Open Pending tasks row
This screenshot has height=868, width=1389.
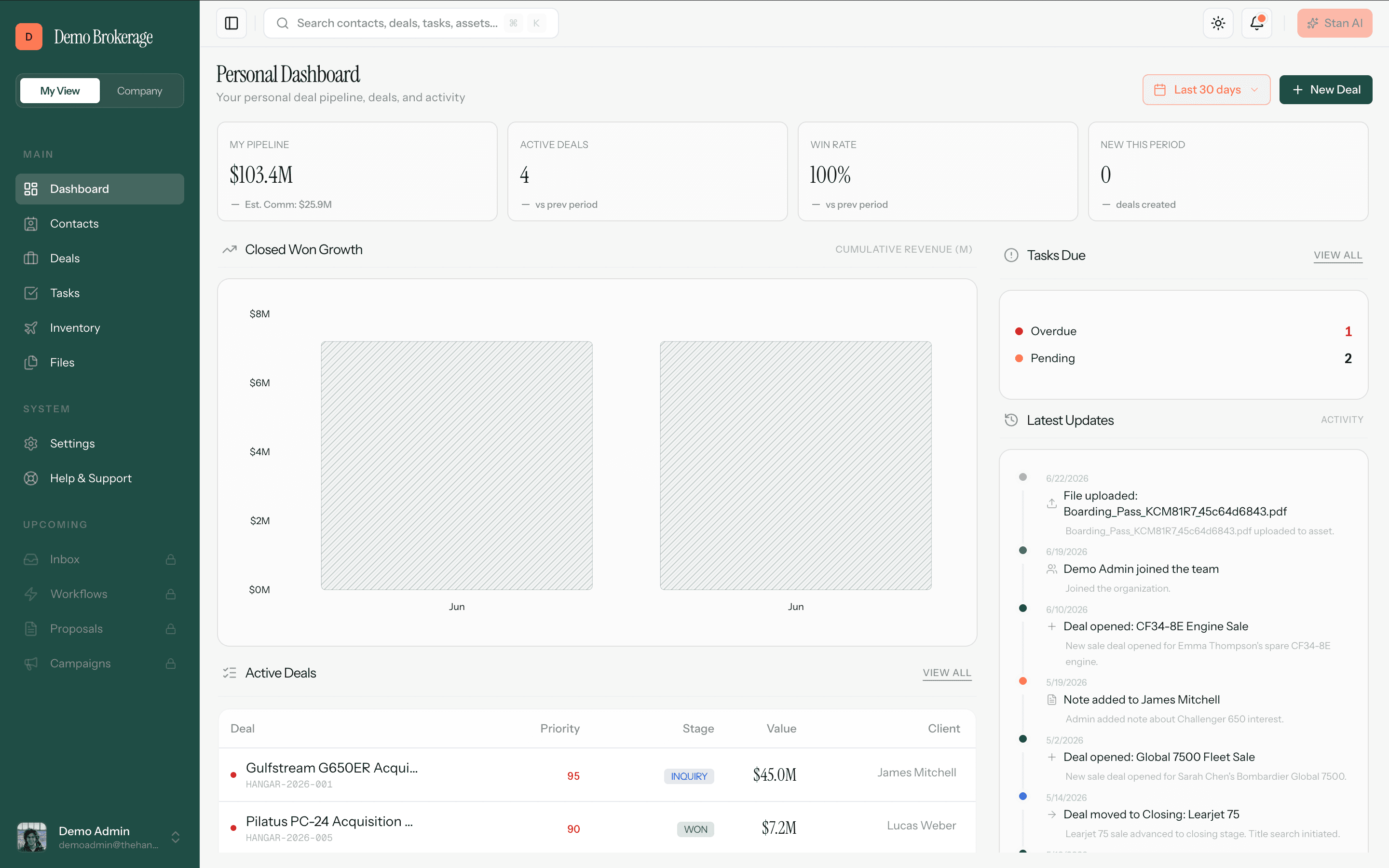point(1184,358)
